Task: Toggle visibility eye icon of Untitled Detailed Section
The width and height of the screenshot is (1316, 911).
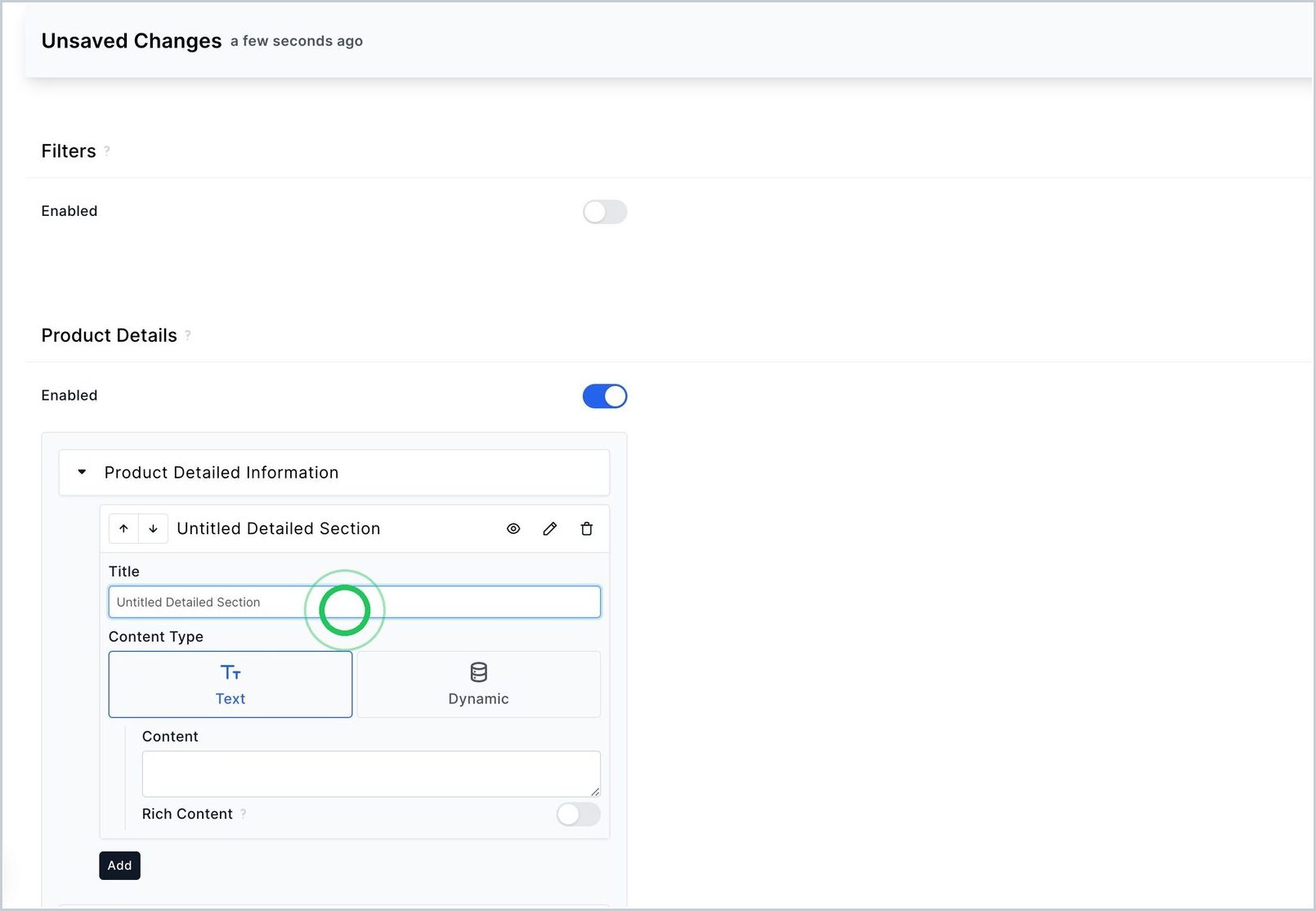Action: pyautogui.click(x=513, y=529)
